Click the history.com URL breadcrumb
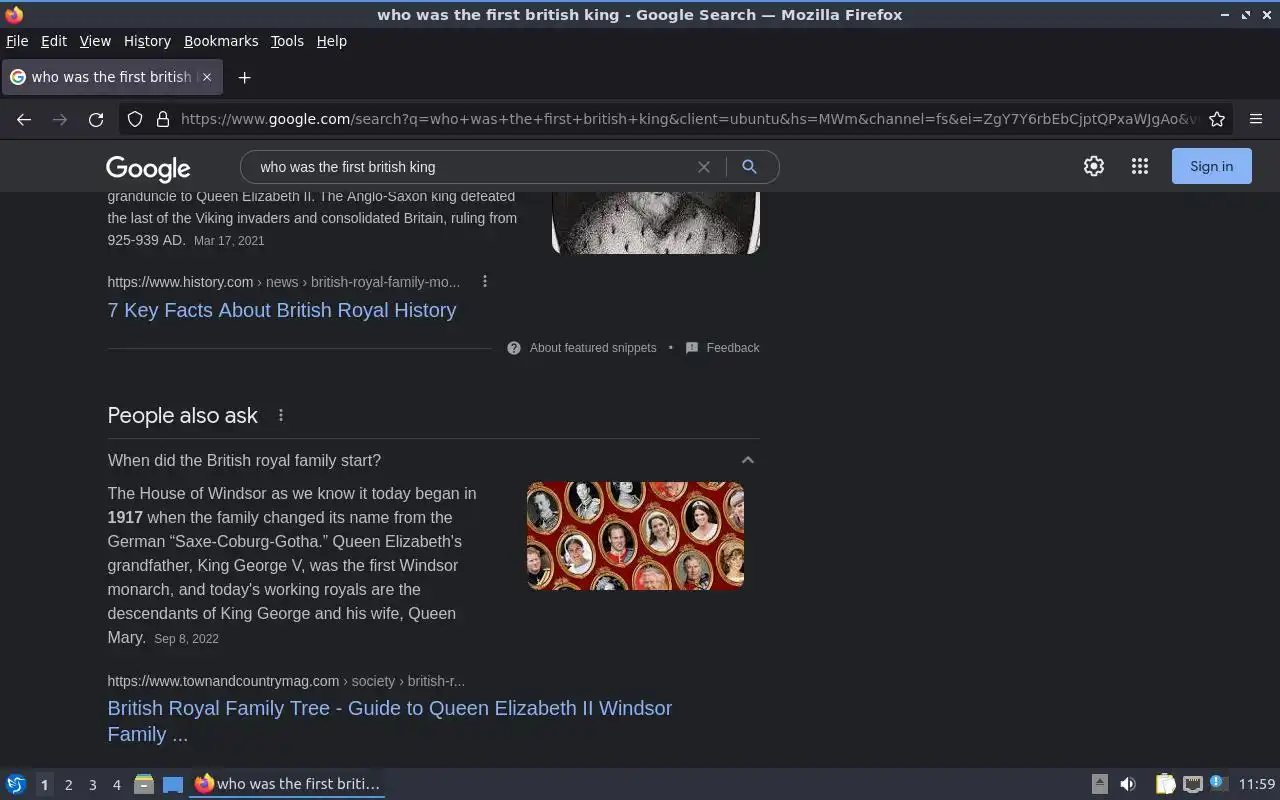 284,282
